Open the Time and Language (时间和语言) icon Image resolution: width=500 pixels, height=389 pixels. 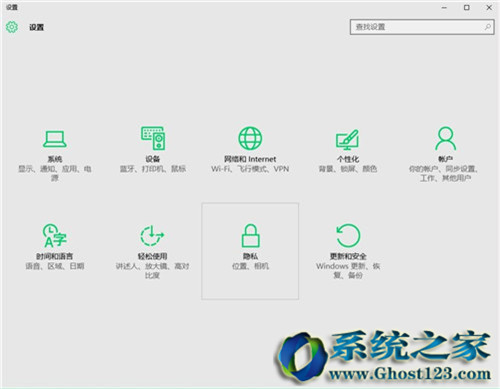tap(55, 236)
